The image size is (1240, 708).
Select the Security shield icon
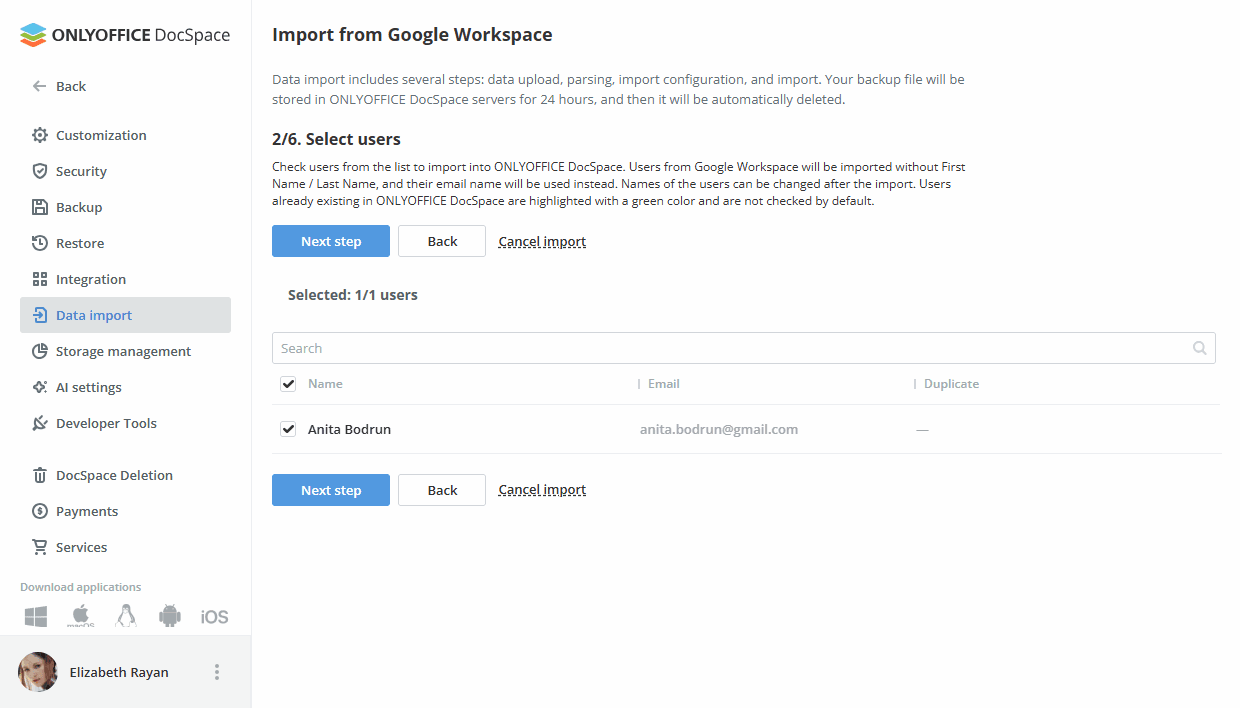coord(40,170)
